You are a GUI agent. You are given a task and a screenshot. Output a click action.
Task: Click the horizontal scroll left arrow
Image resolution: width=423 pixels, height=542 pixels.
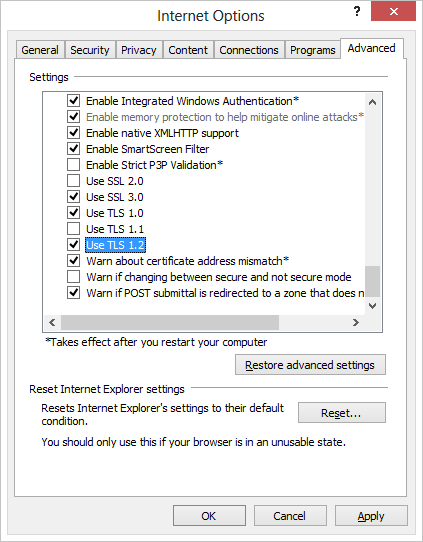click(x=52, y=323)
